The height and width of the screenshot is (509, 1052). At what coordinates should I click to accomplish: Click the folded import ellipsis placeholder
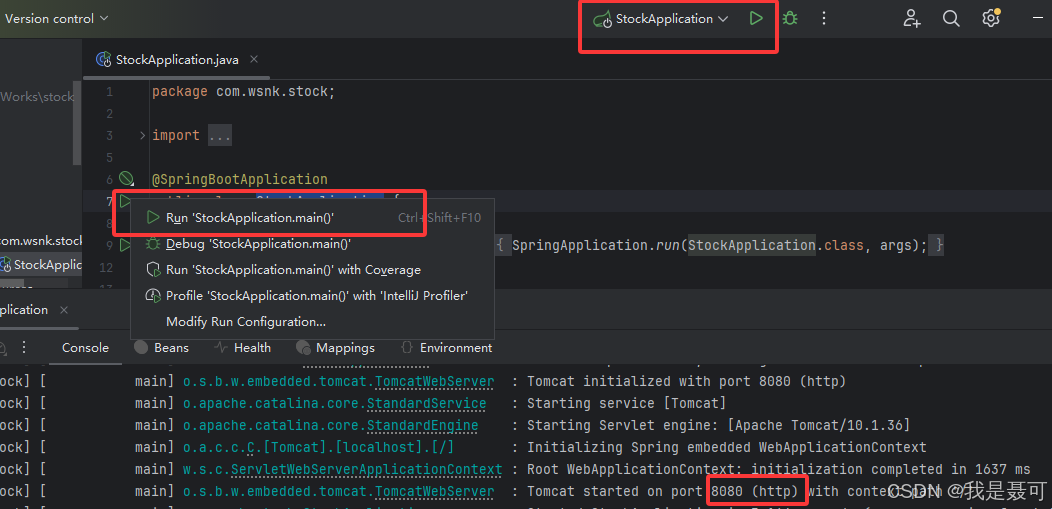click(219, 136)
